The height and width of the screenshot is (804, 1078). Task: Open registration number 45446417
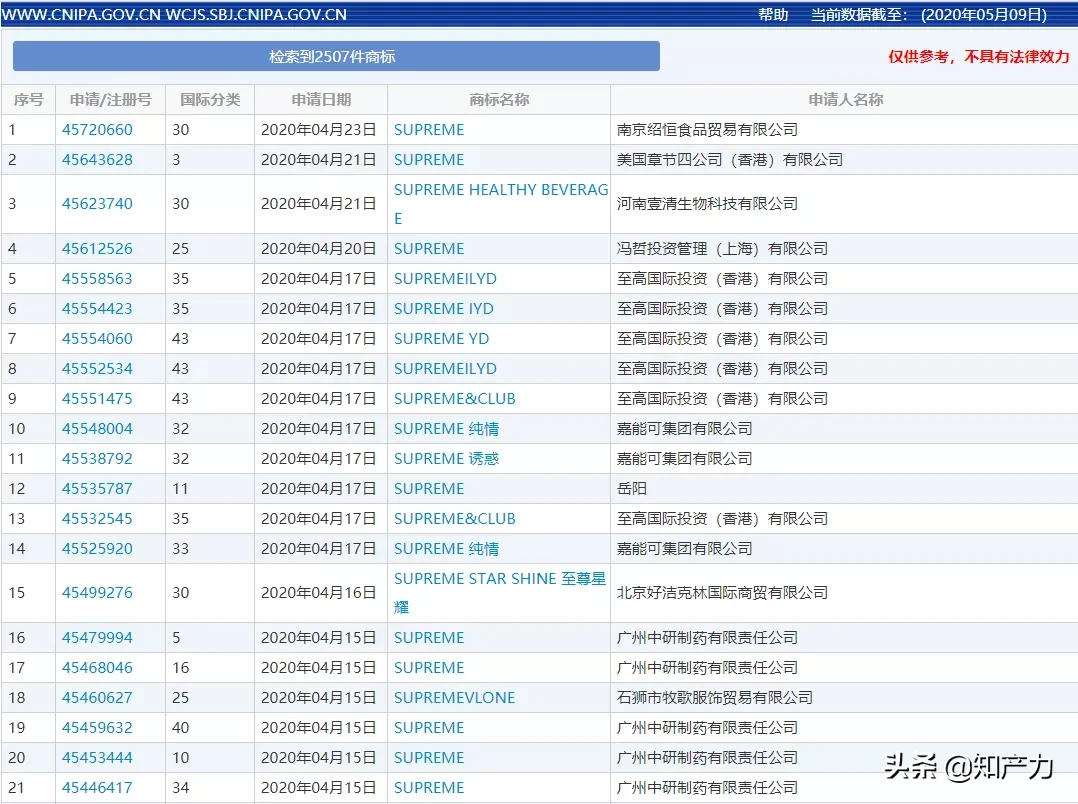click(97, 787)
